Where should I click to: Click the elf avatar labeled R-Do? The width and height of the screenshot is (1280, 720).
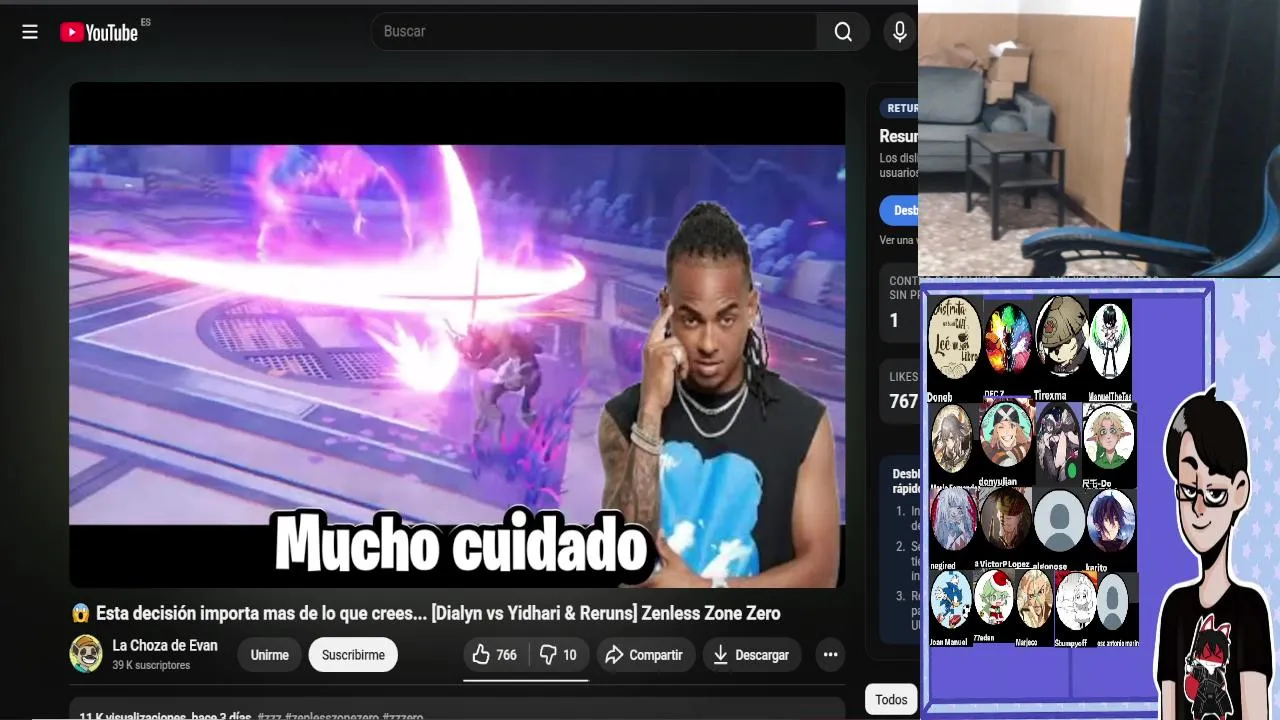coord(1109,437)
